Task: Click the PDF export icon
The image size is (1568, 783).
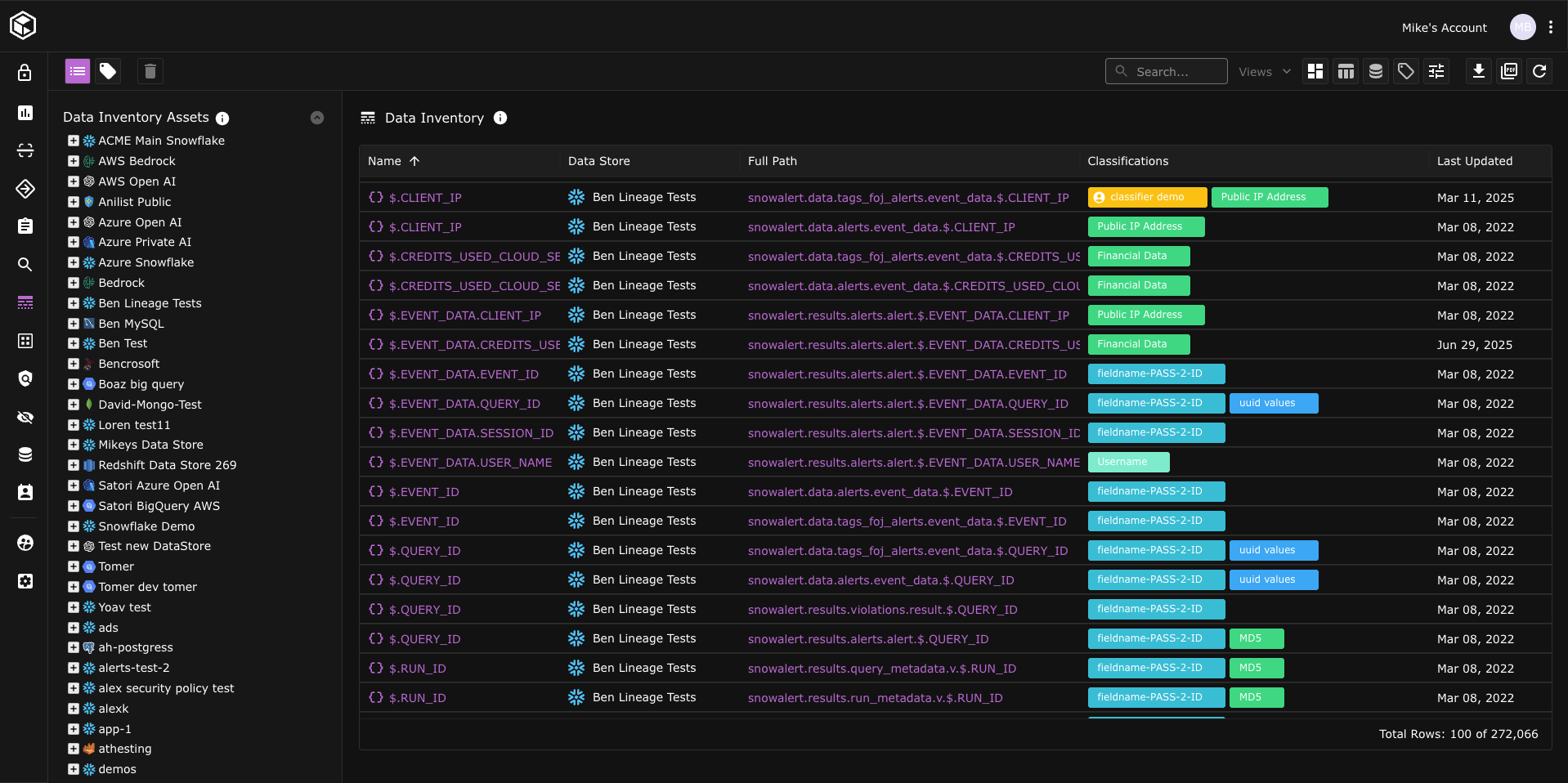Action: (x=1508, y=72)
